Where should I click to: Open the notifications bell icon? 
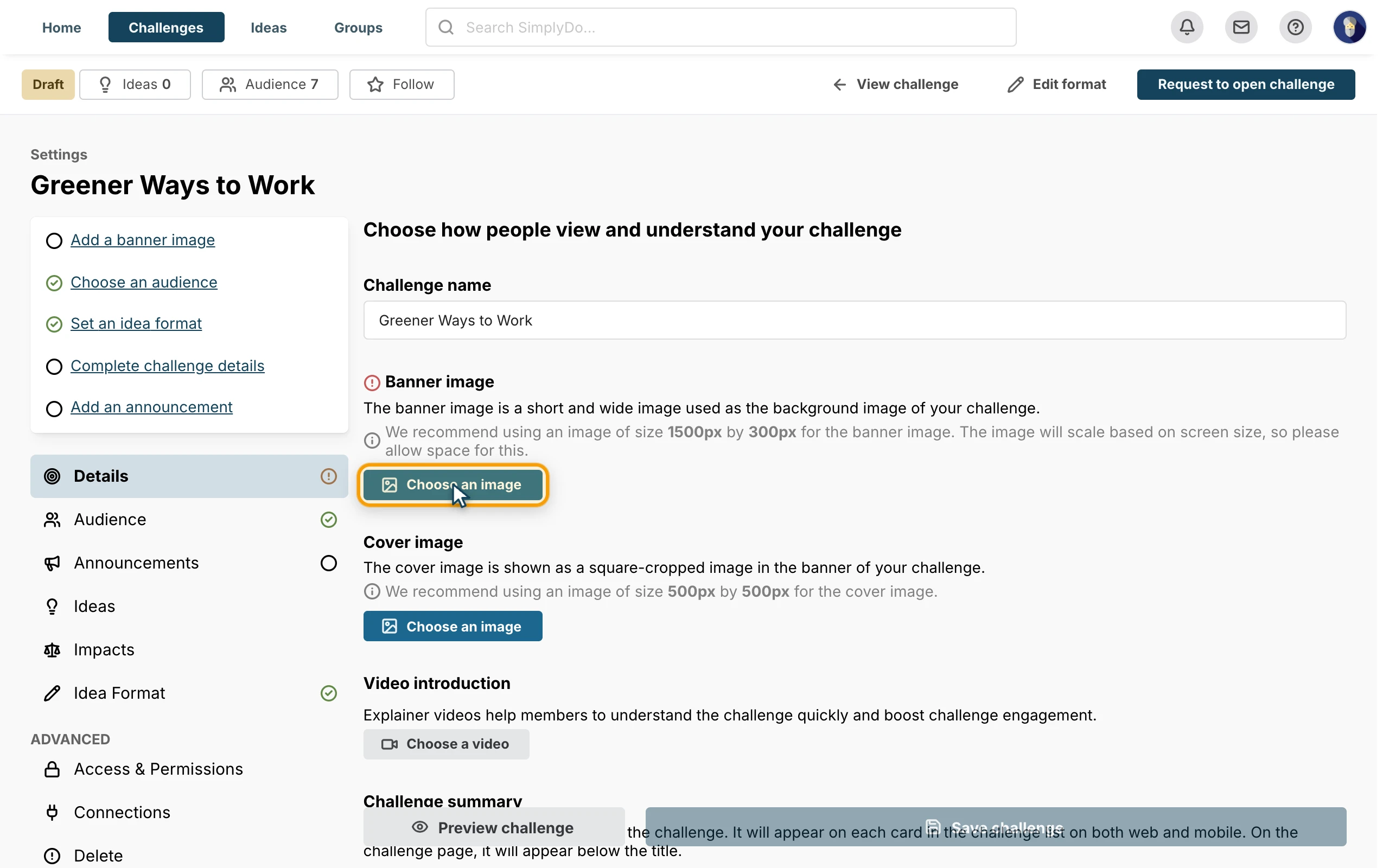point(1187,27)
